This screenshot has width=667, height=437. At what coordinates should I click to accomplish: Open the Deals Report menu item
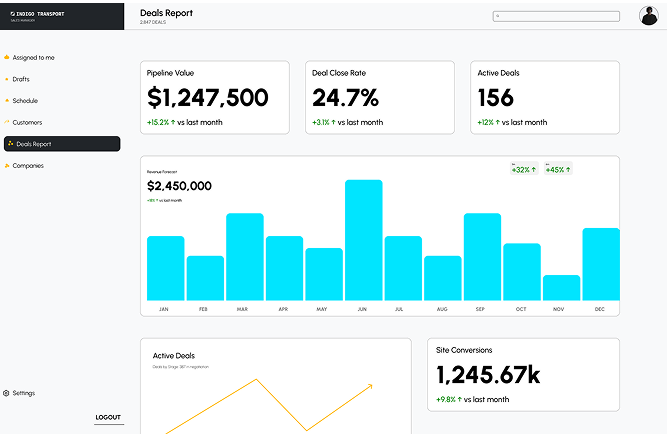point(62,144)
